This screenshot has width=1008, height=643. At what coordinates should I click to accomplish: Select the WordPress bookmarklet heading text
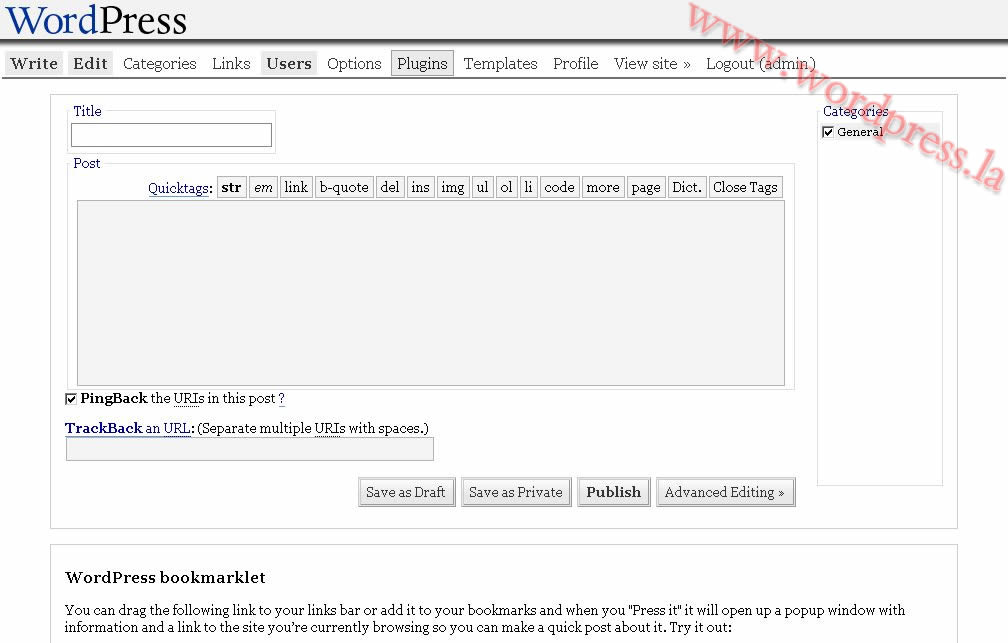[x=165, y=577]
